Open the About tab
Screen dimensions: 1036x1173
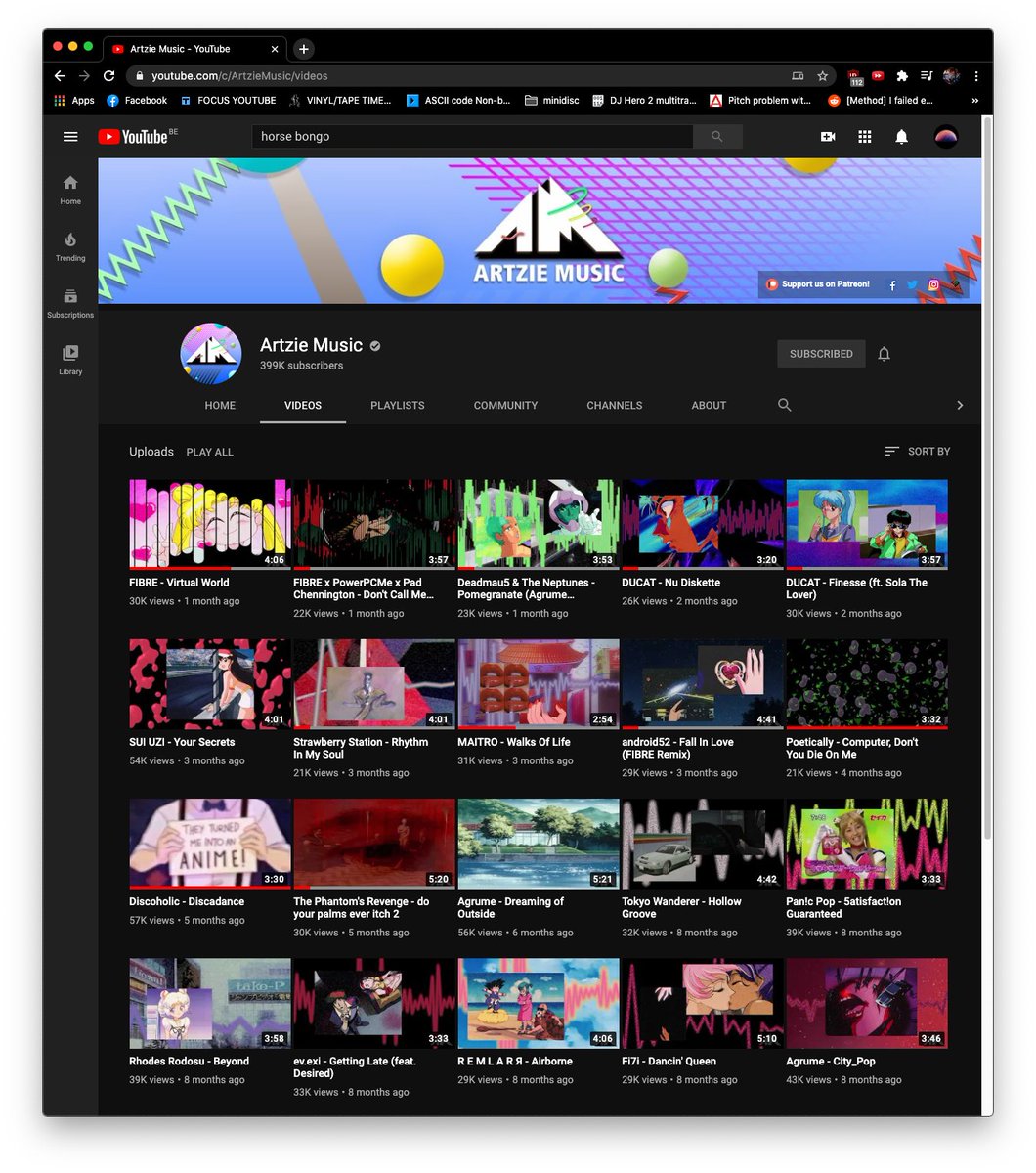pos(709,405)
